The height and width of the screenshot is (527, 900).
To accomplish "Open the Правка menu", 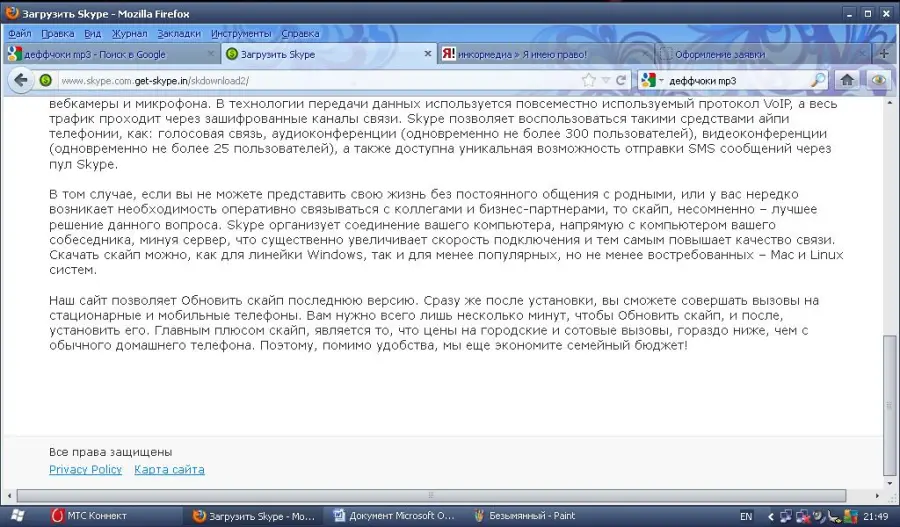I will pos(57,33).
